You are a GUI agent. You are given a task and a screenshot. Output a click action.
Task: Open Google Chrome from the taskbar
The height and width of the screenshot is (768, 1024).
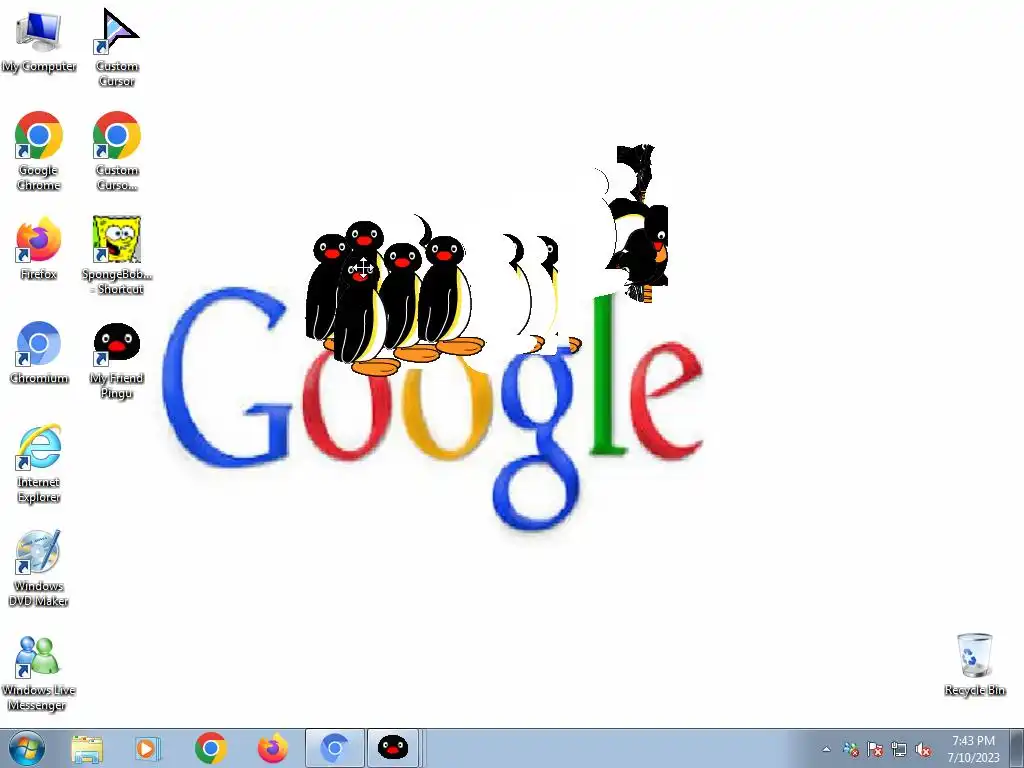210,748
